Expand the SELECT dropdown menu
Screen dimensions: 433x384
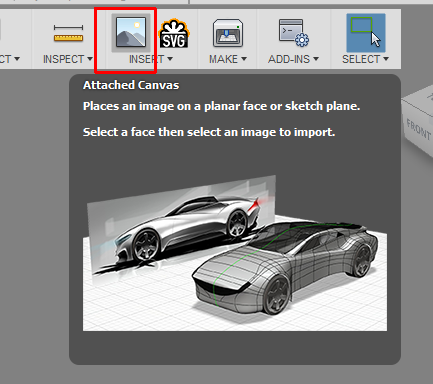365,59
